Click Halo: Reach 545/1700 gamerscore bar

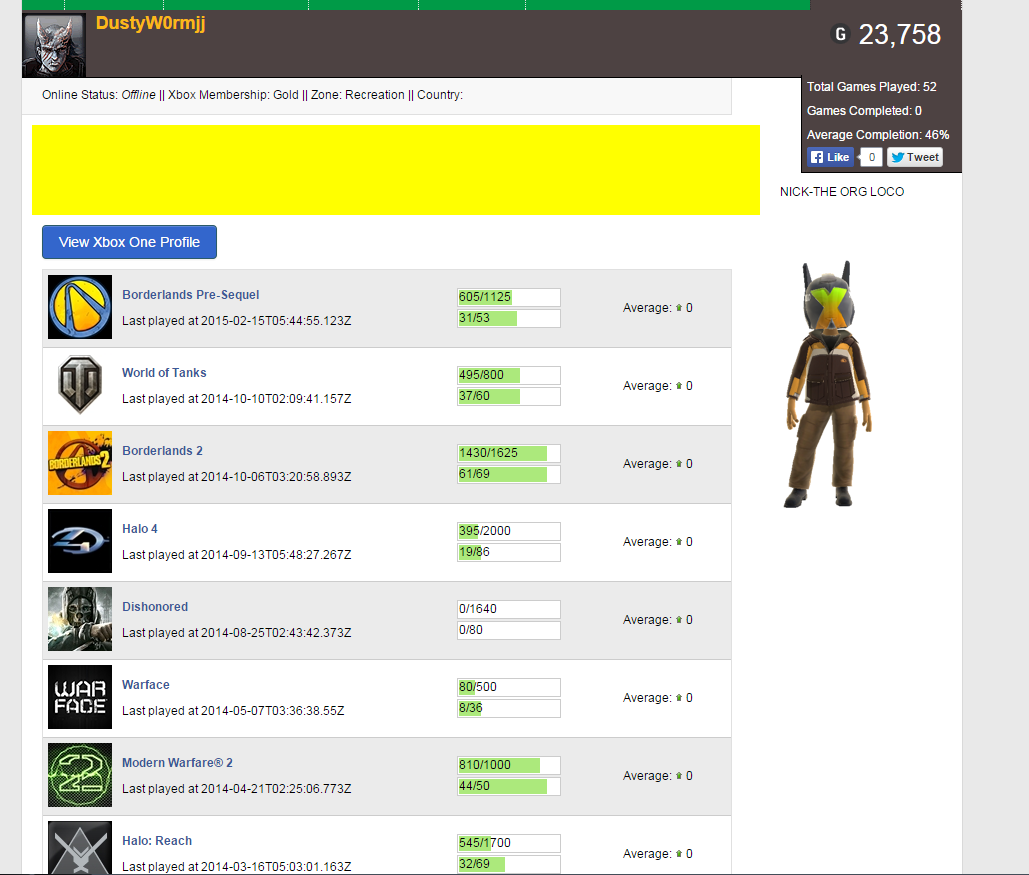509,843
